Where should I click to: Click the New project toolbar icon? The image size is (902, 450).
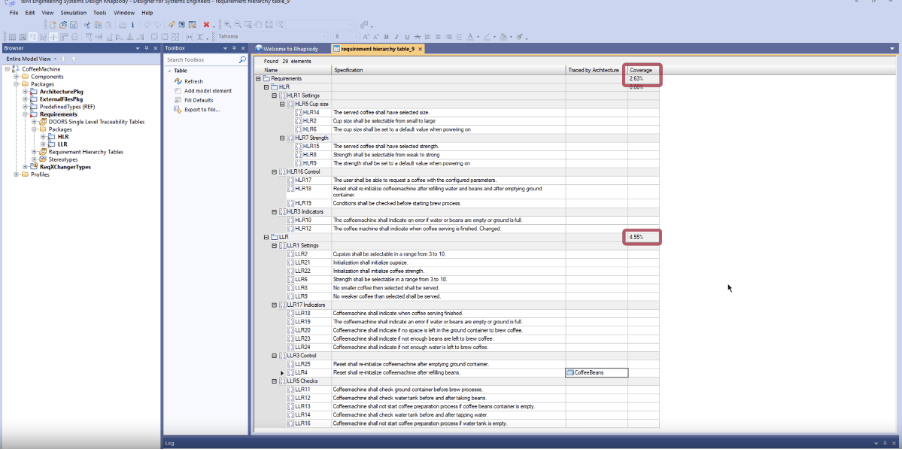(x=52, y=25)
